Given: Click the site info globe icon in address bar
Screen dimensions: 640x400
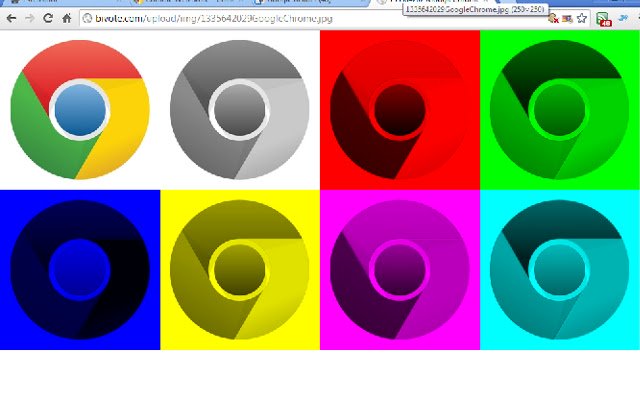Looking at the screenshot, I should (x=87, y=18).
